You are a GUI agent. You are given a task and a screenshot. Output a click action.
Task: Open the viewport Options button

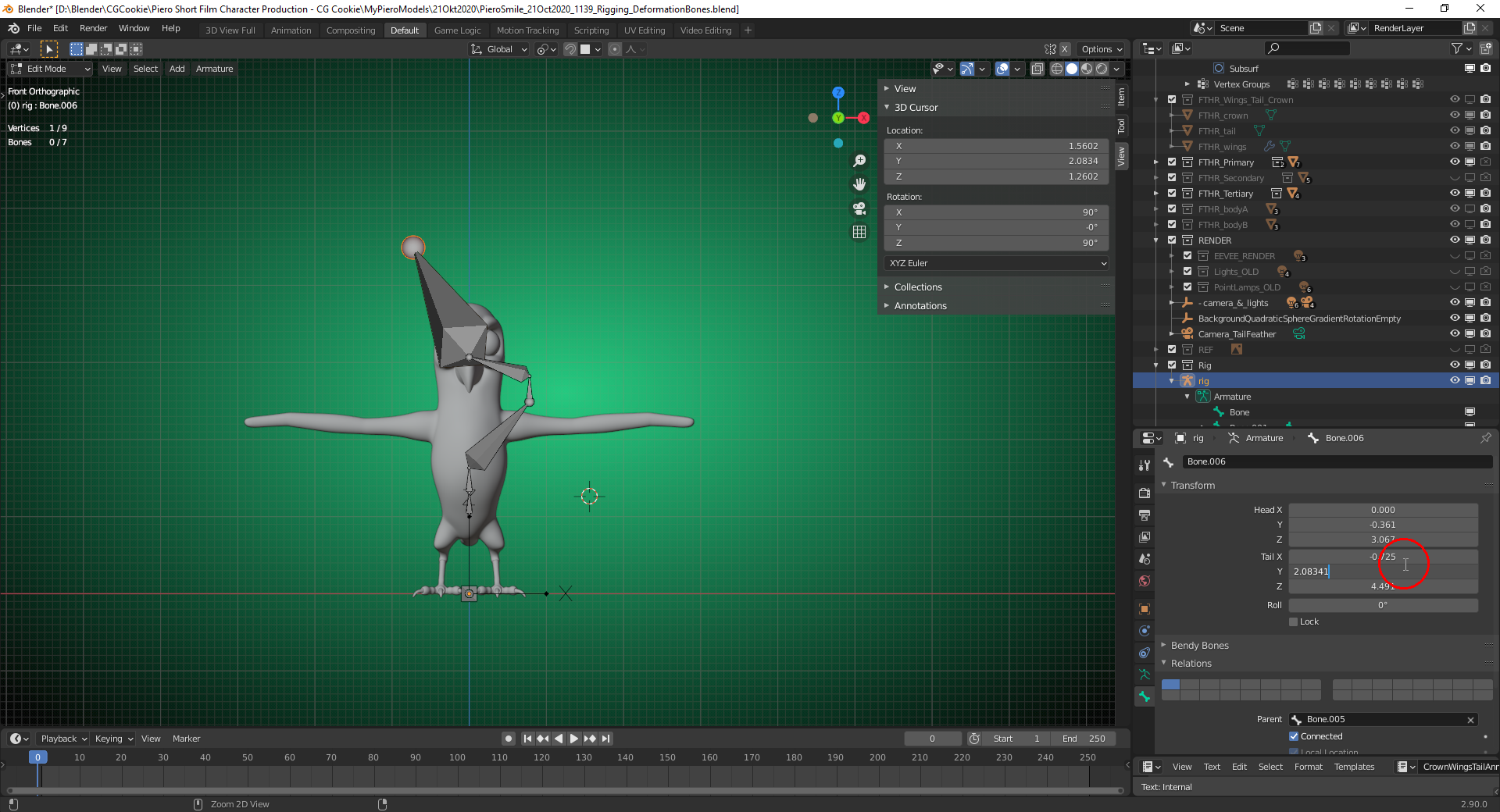(x=1102, y=49)
